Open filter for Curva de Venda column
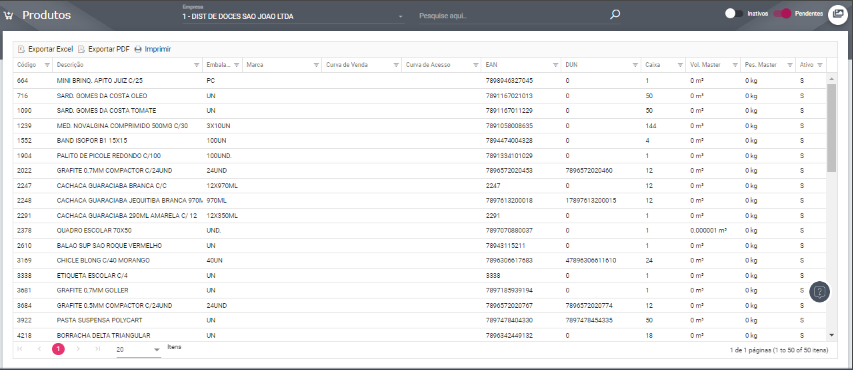The width and height of the screenshot is (853, 370). [x=396, y=65]
